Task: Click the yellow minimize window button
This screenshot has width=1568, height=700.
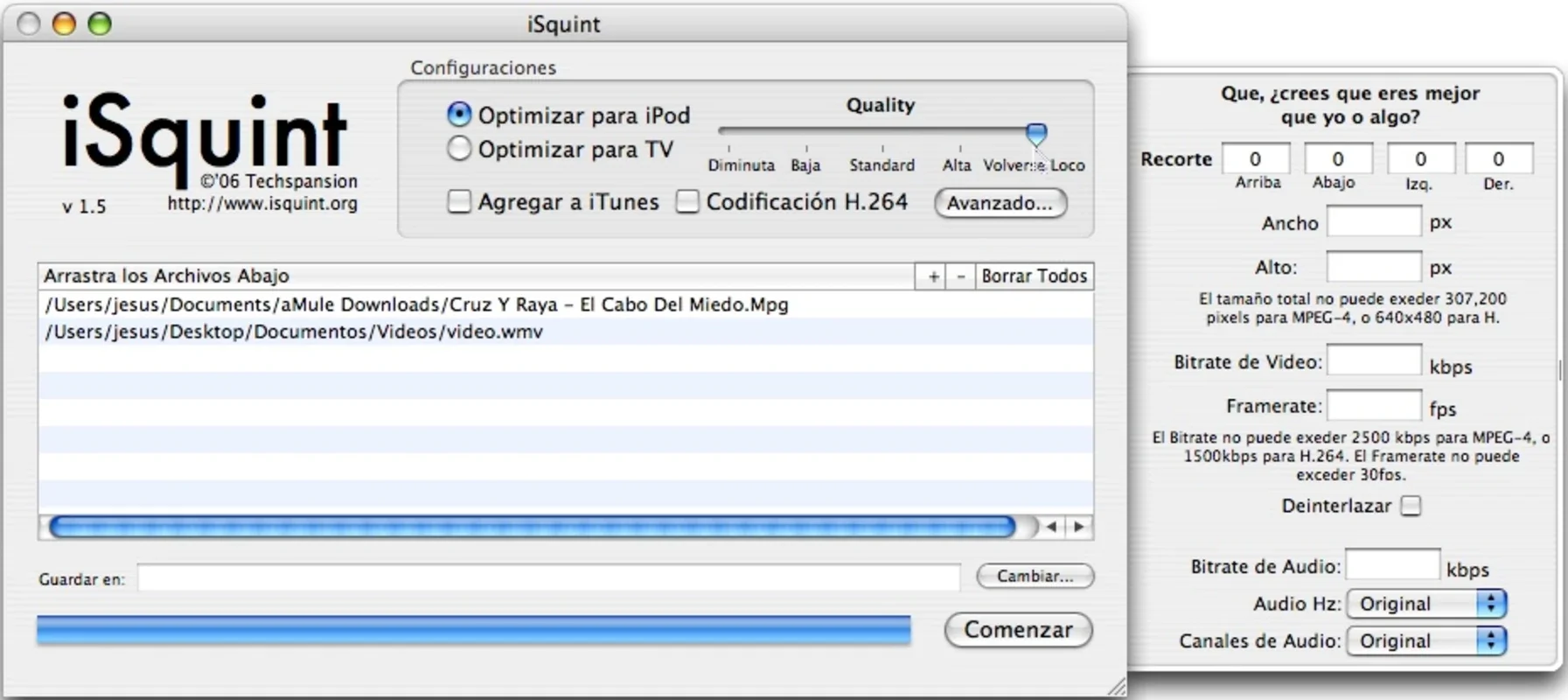Action: point(64,24)
